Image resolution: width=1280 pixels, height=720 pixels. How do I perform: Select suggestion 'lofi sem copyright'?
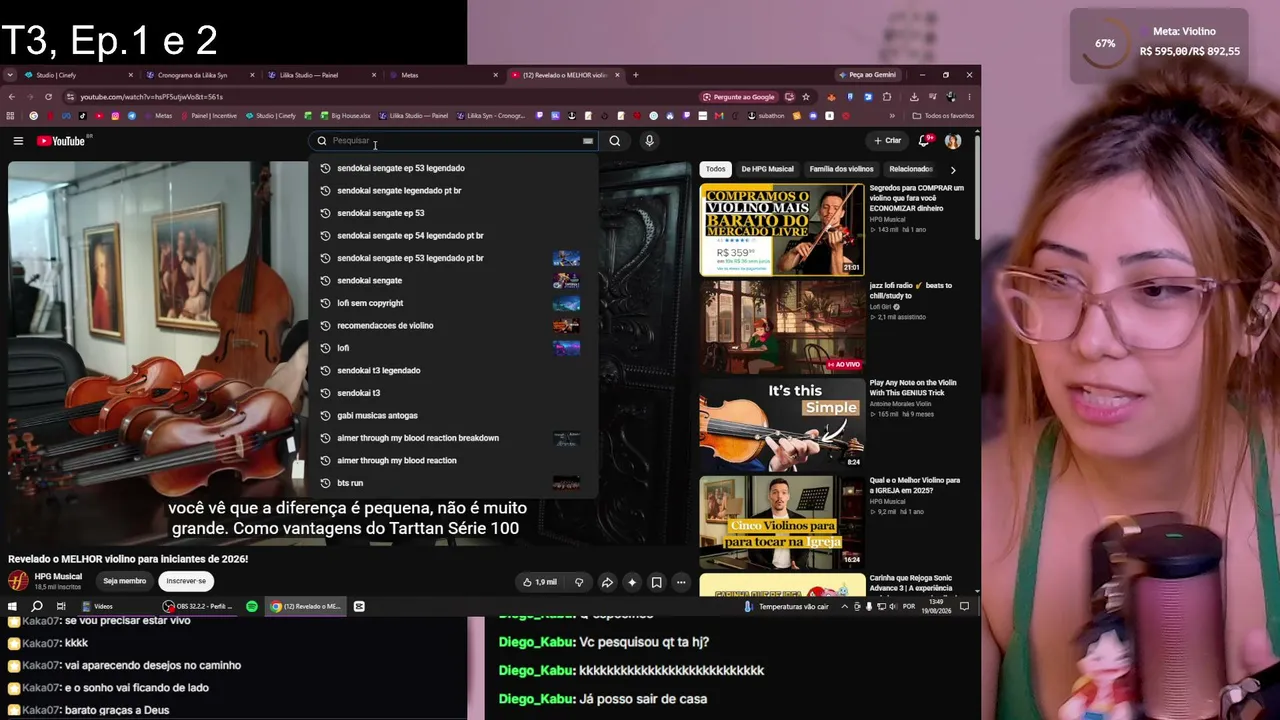pyautogui.click(x=453, y=303)
